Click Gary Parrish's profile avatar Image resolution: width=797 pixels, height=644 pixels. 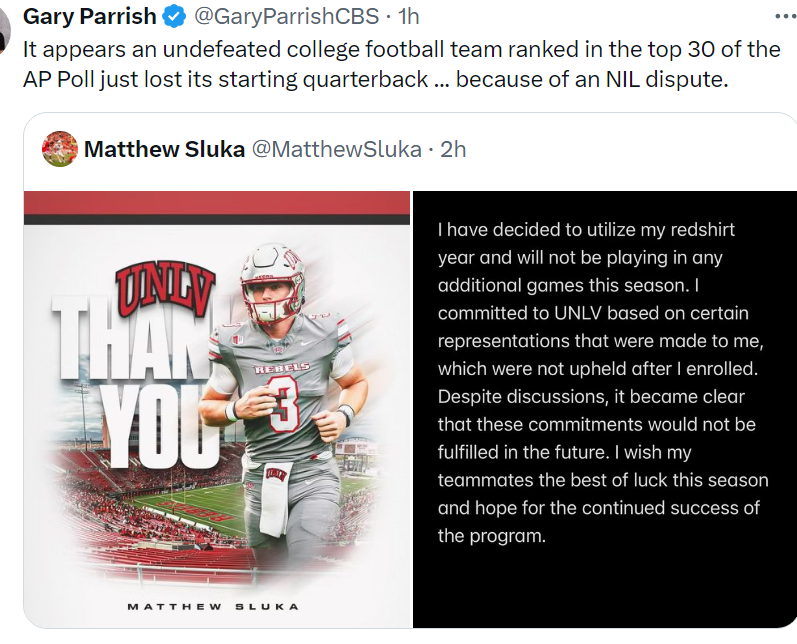tap(5, 18)
